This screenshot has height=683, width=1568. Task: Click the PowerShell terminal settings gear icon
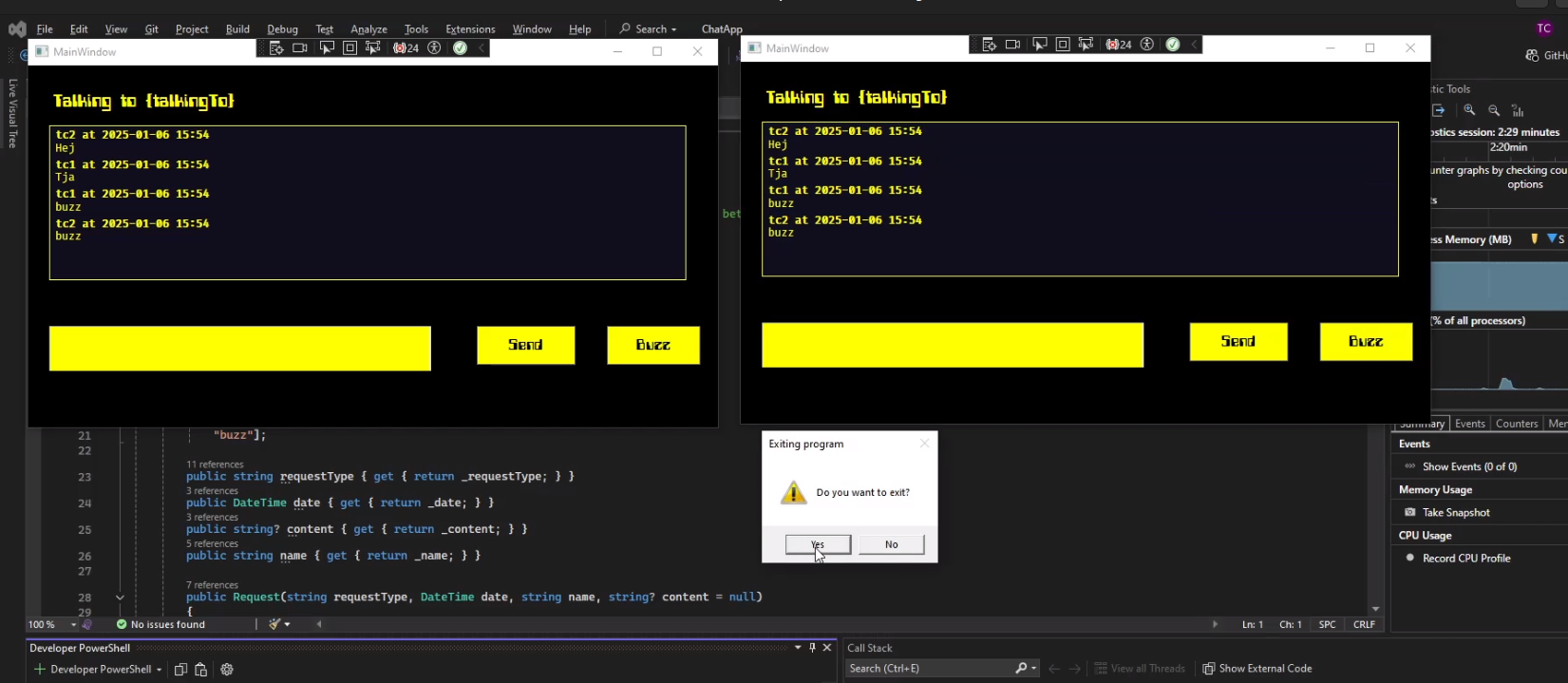pos(227,670)
